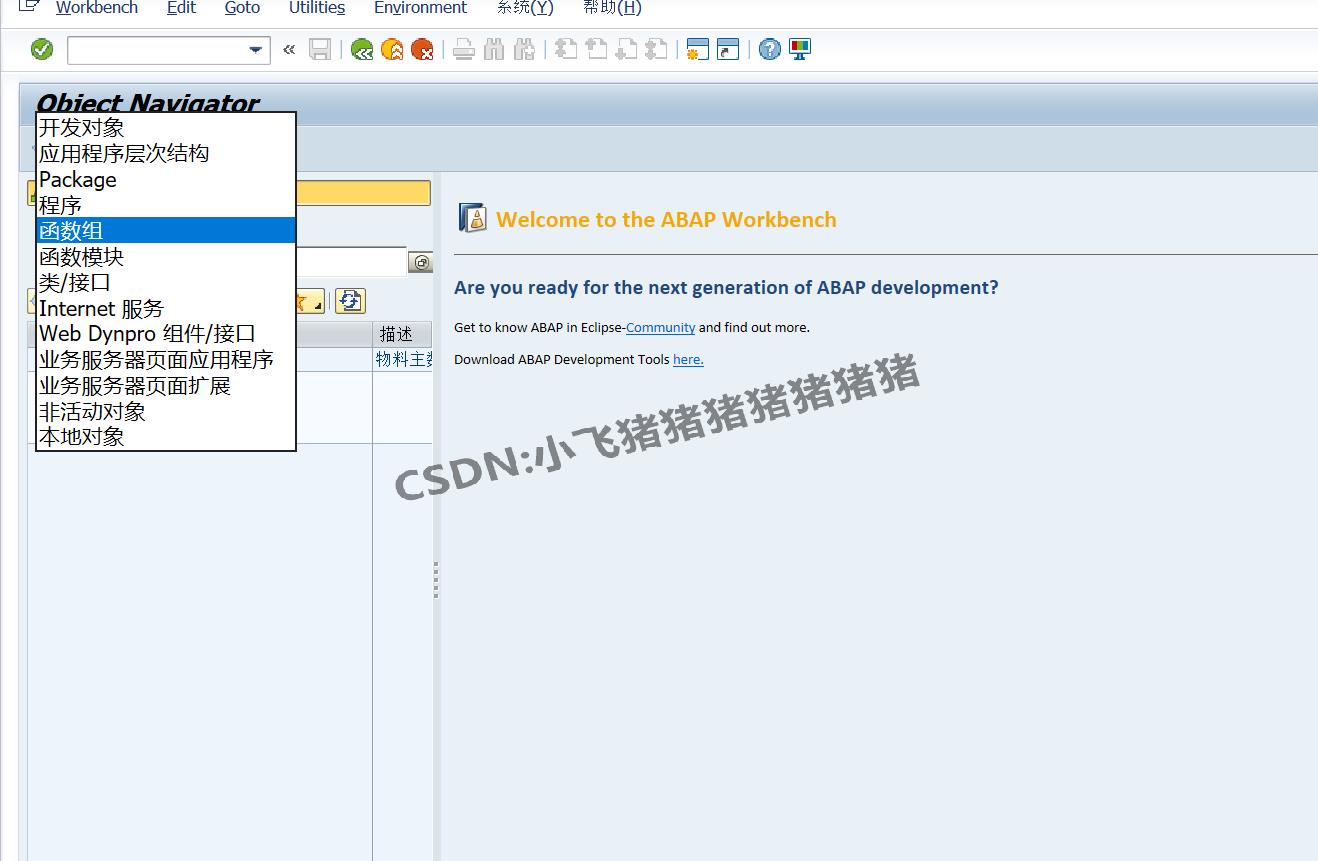Click the Previous Page icon
This screenshot has width=1318, height=861.
click(596, 49)
